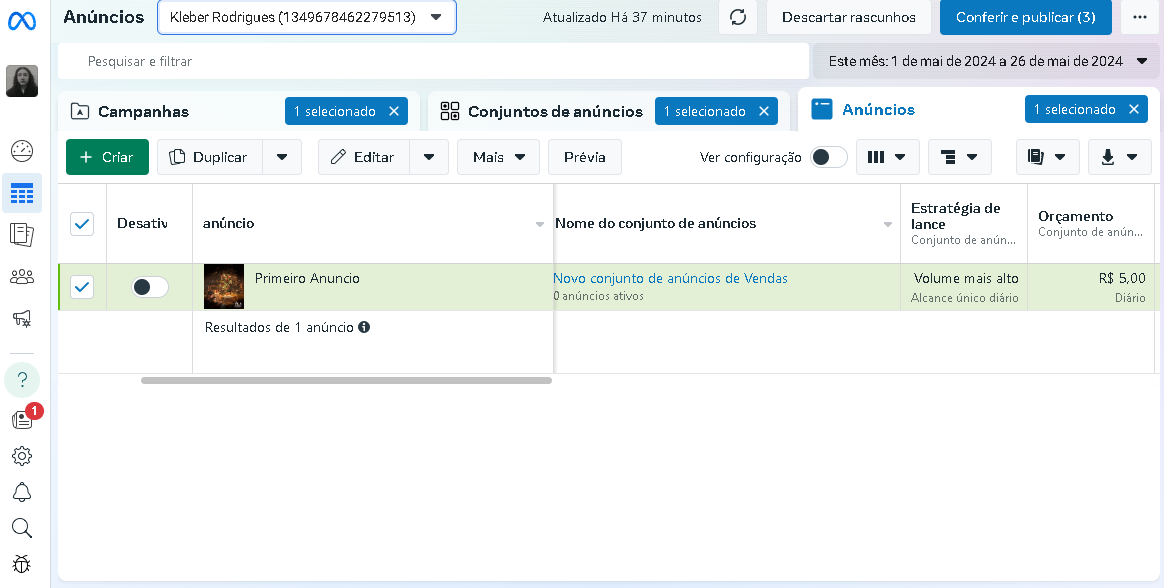Viewport: 1164px width, 588px height.
Task: Open the Este mês date range dropdown
Action: [x=987, y=61]
